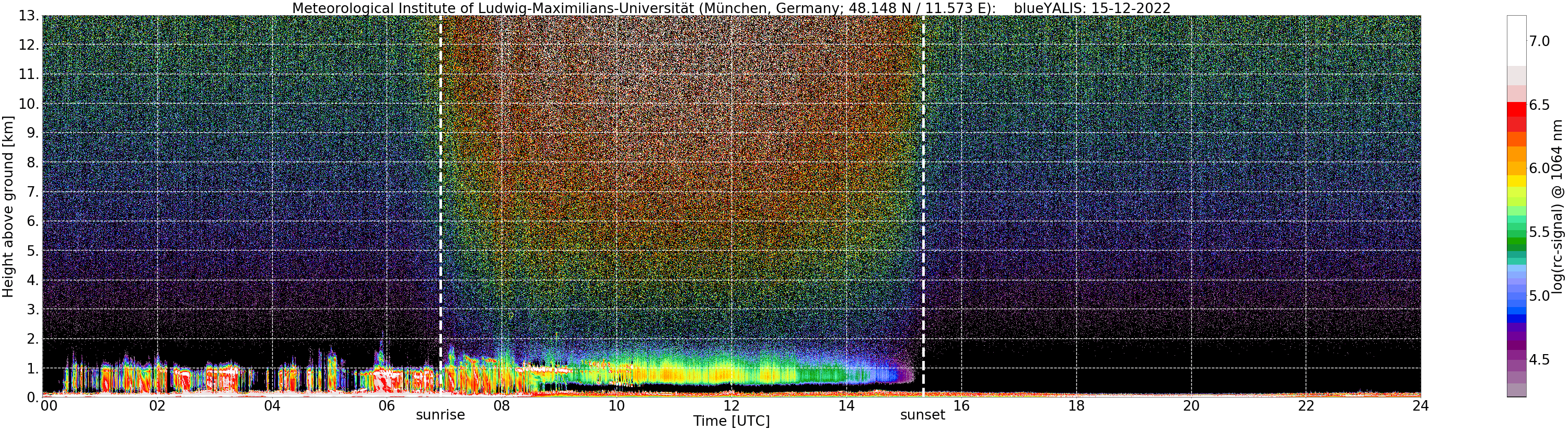
Task: Click the time axis tick label 12
Action: (x=731, y=406)
